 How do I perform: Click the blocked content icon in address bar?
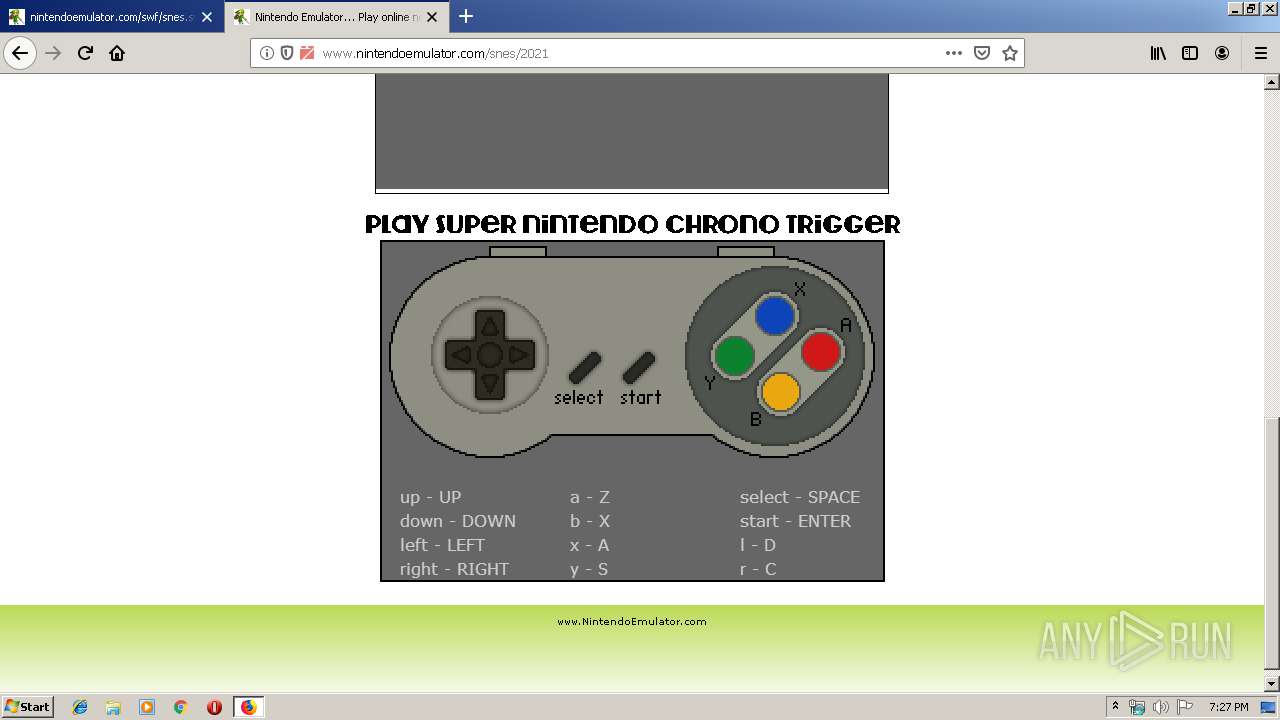307,53
